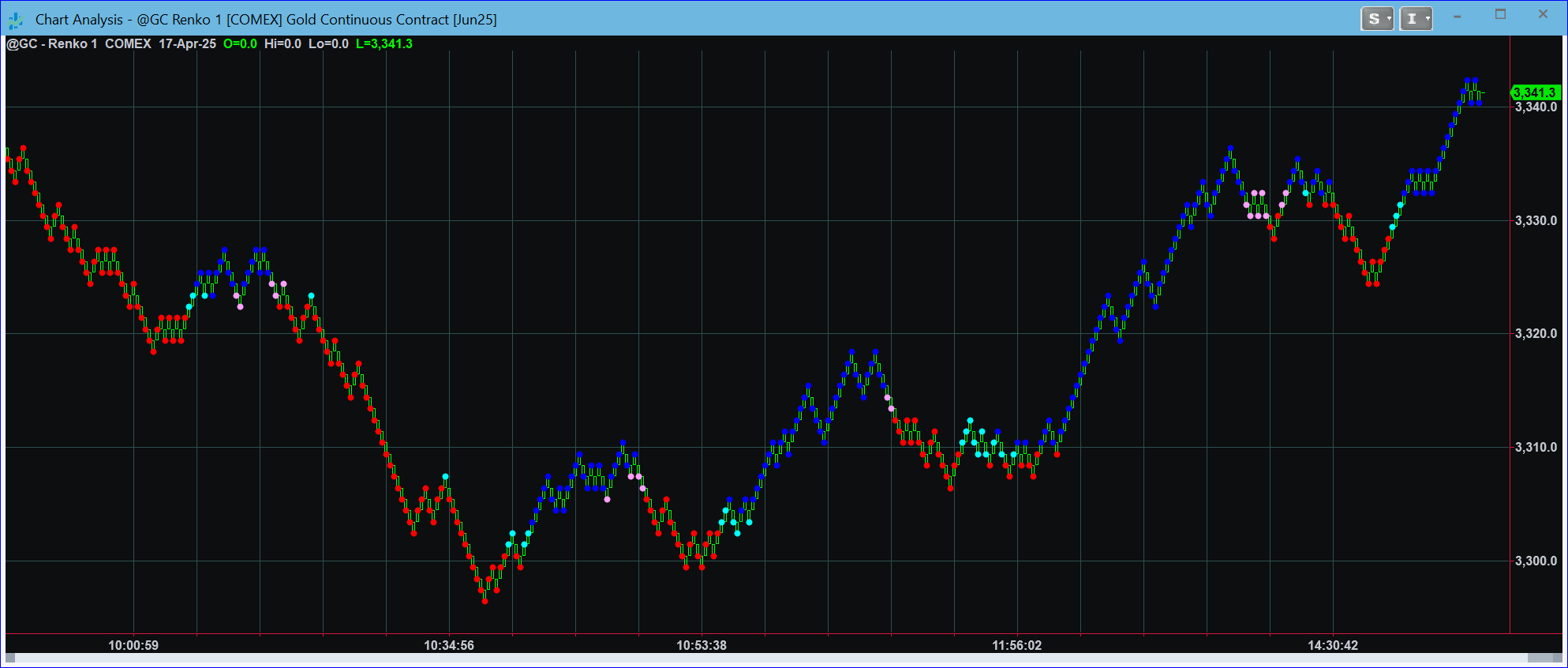
Task: Click the O=0.0 open value
Action: click(240, 44)
